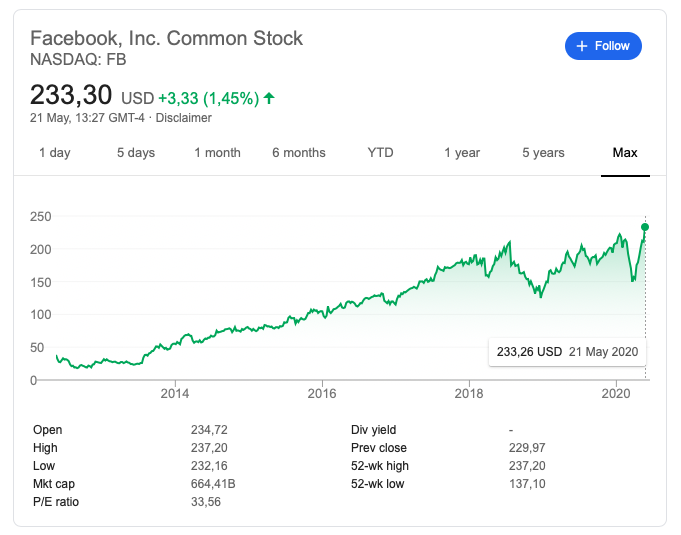Click the 2014 label on chart axis
Image resolution: width=681 pixels, height=535 pixels.
(x=175, y=393)
